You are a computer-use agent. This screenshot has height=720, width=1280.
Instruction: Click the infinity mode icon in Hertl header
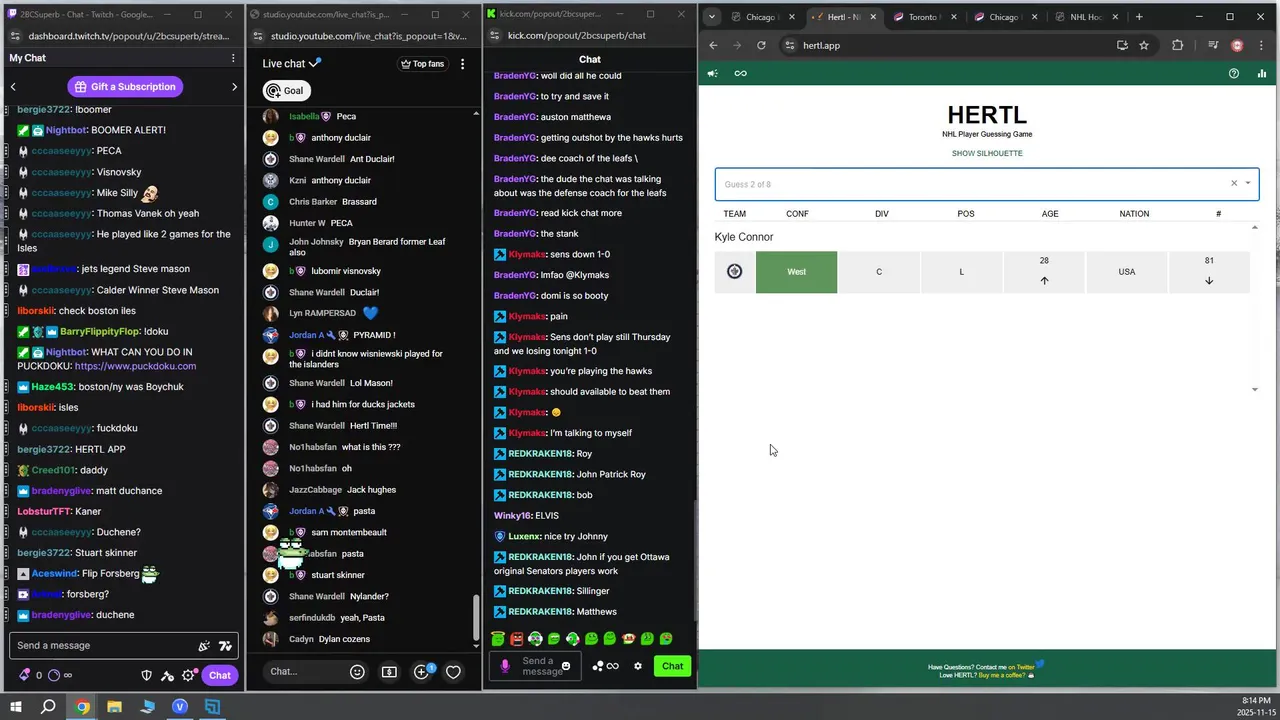(x=741, y=73)
